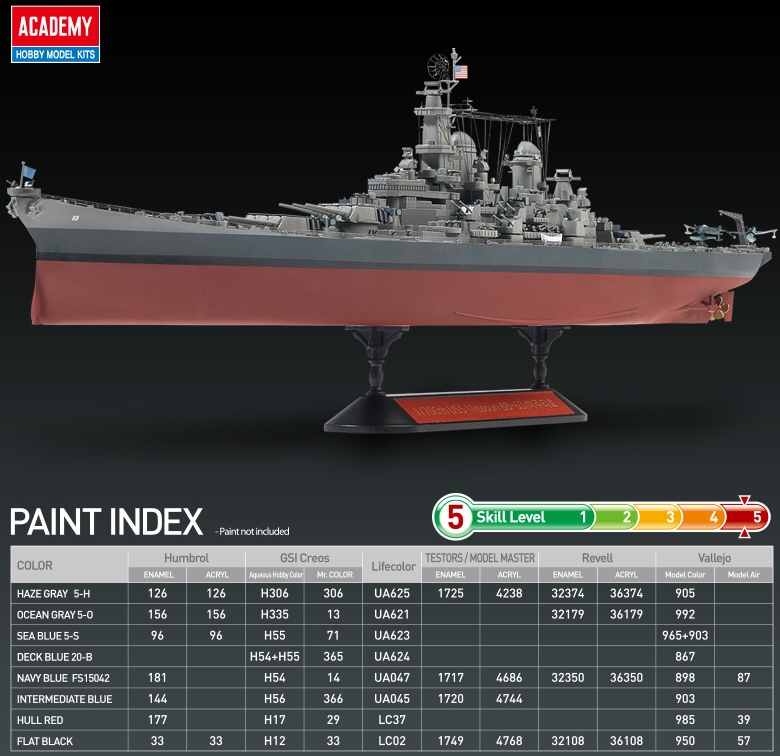Click the 57 Model Air cell
The image size is (780, 756).
pyautogui.click(x=744, y=741)
